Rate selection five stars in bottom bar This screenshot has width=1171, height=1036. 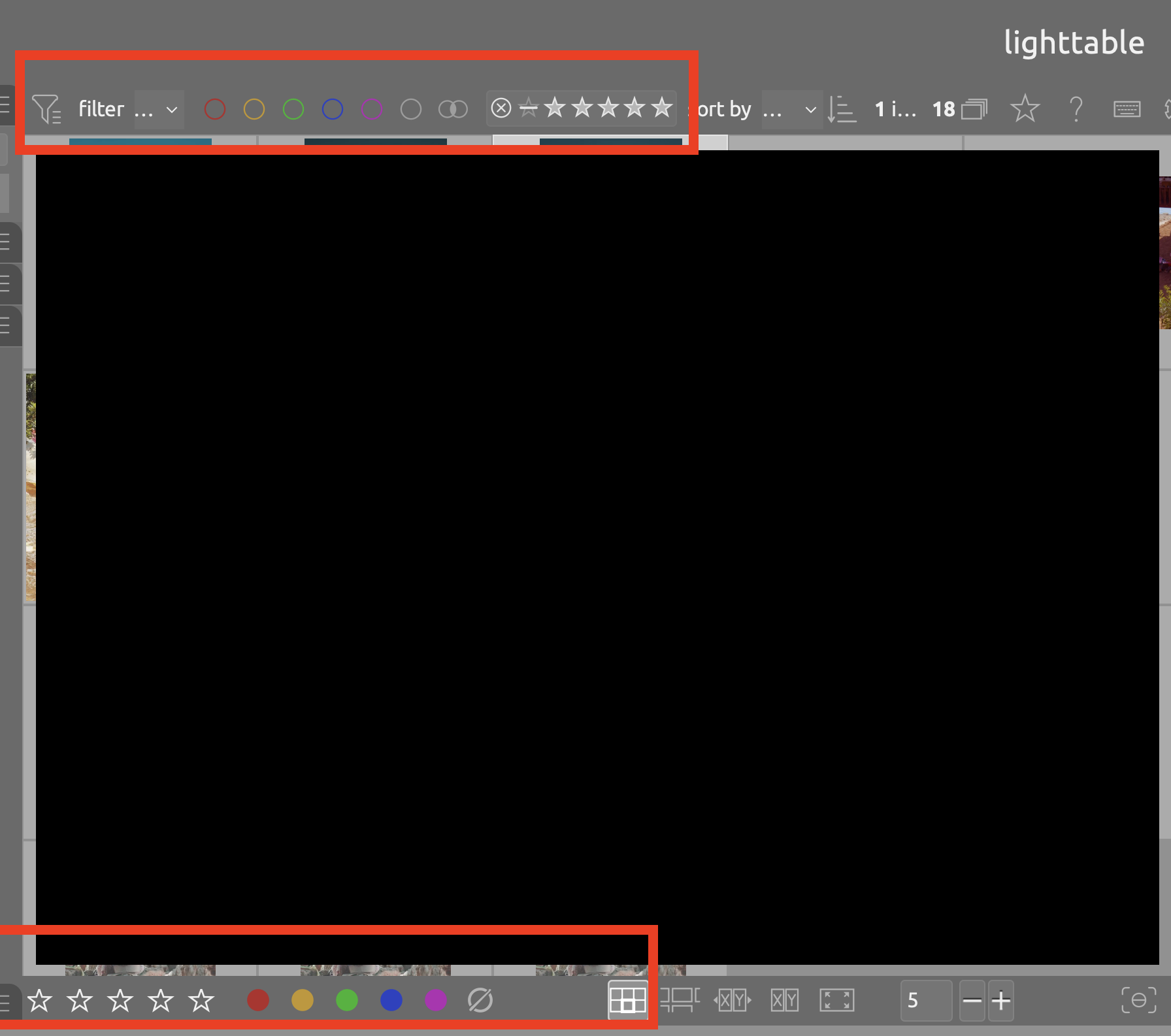click(x=201, y=1000)
